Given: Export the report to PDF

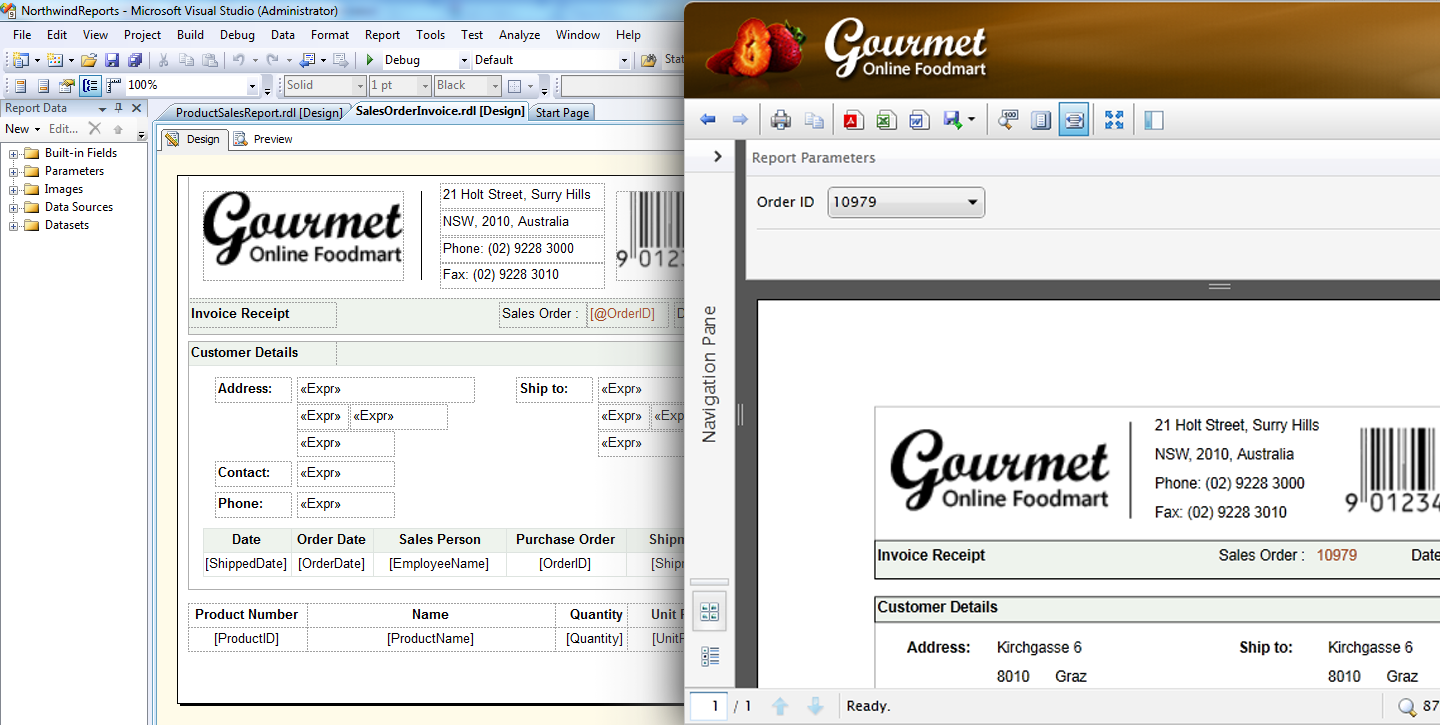Looking at the screenshot, I should 853,120.
